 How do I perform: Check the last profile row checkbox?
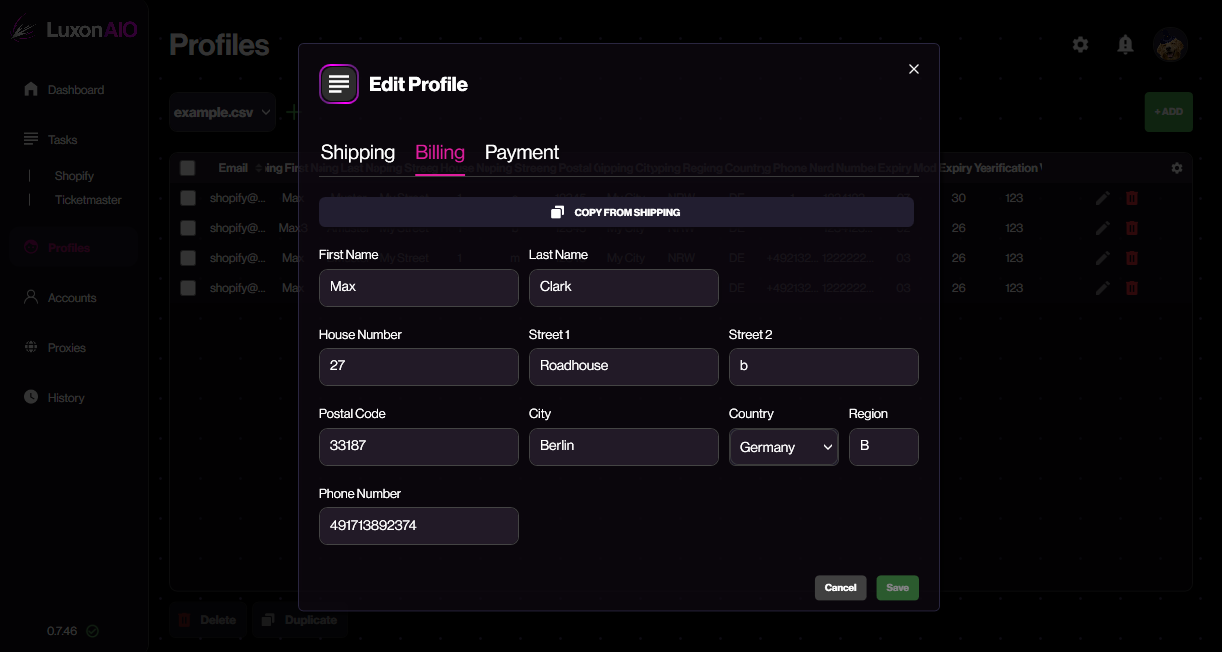[187, 288]
